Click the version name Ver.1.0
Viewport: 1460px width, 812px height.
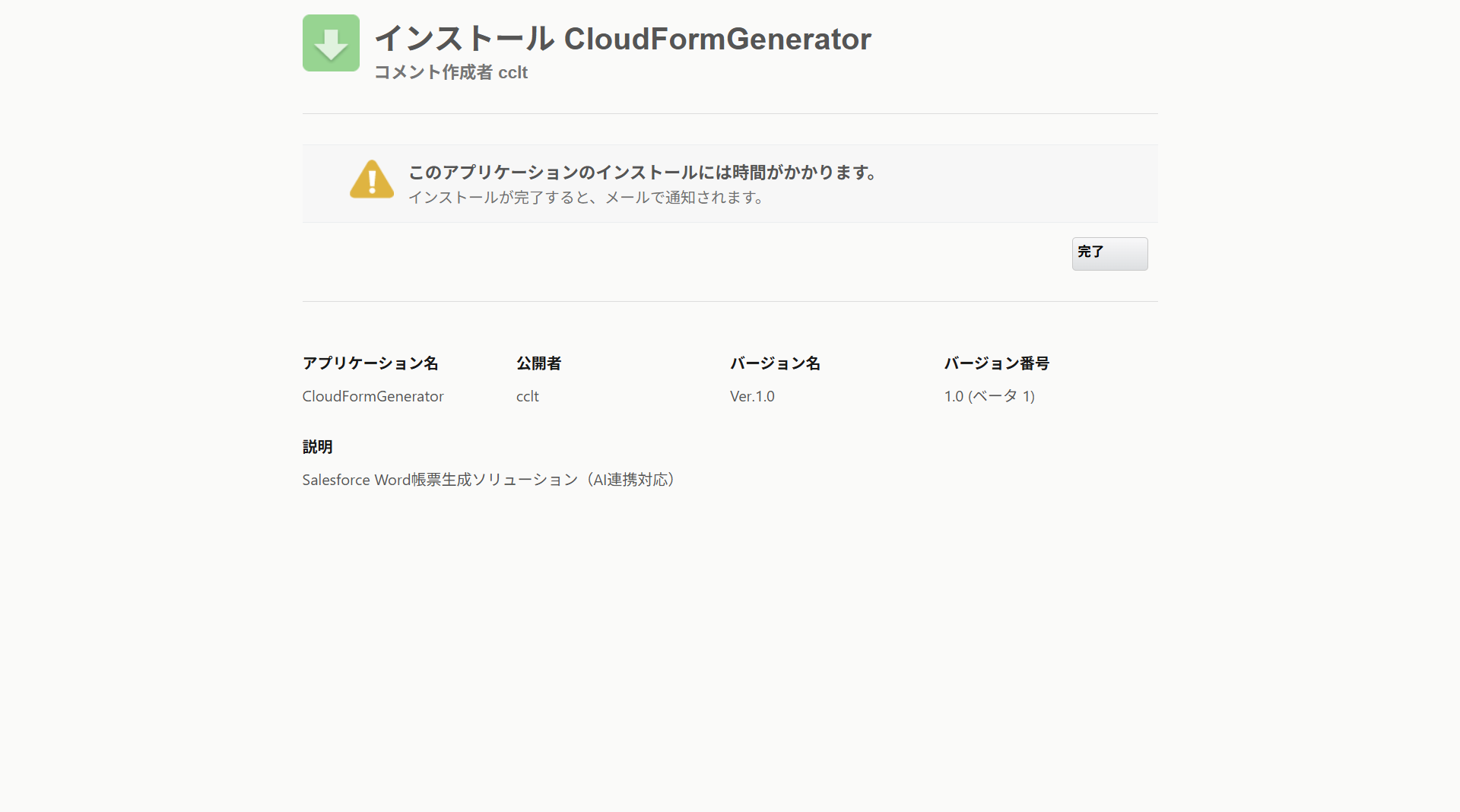click(x=752, y=396)
